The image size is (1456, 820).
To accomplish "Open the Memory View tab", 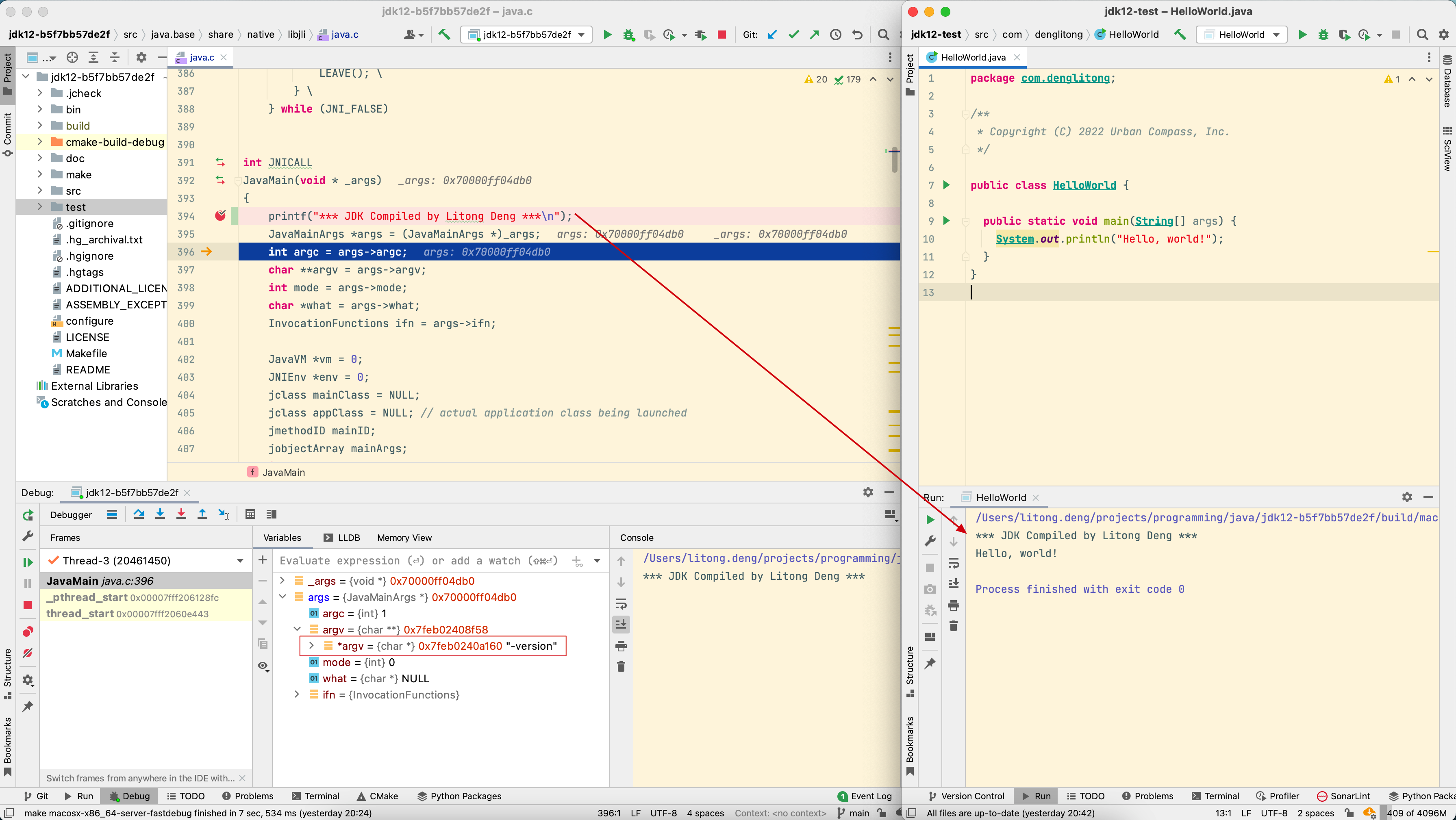I will click(x=404, y=538).
